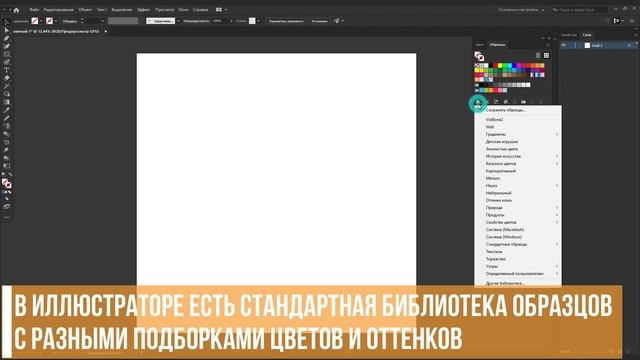Click fill/stroke indicator in Swatches panel

click(x=479, y=56)
